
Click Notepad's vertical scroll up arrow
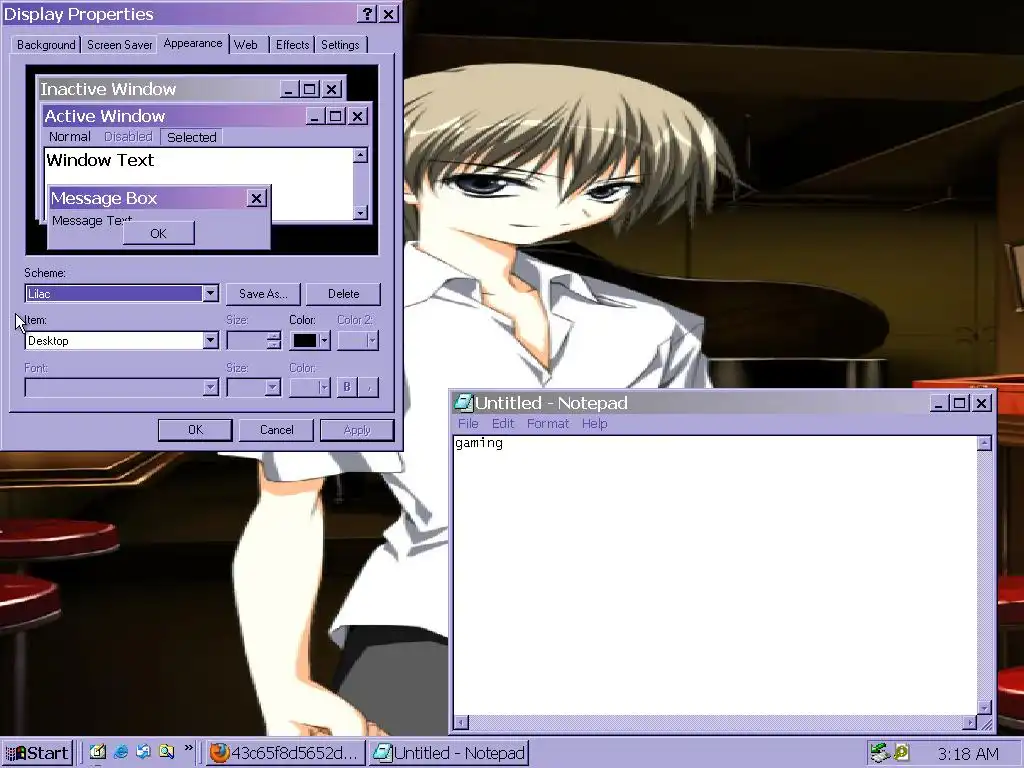pyautogui.click(x=985, y=443)
